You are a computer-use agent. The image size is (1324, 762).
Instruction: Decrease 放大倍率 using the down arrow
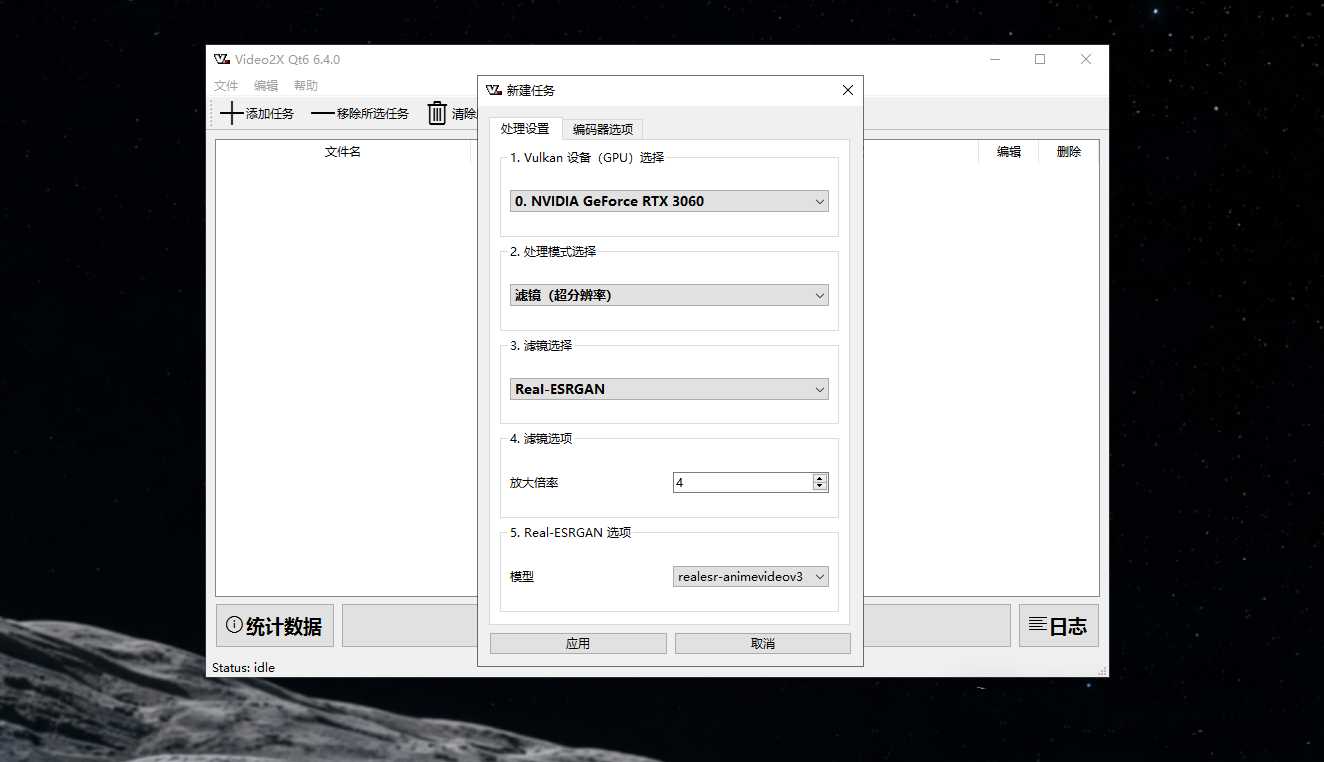click(820, 487)
